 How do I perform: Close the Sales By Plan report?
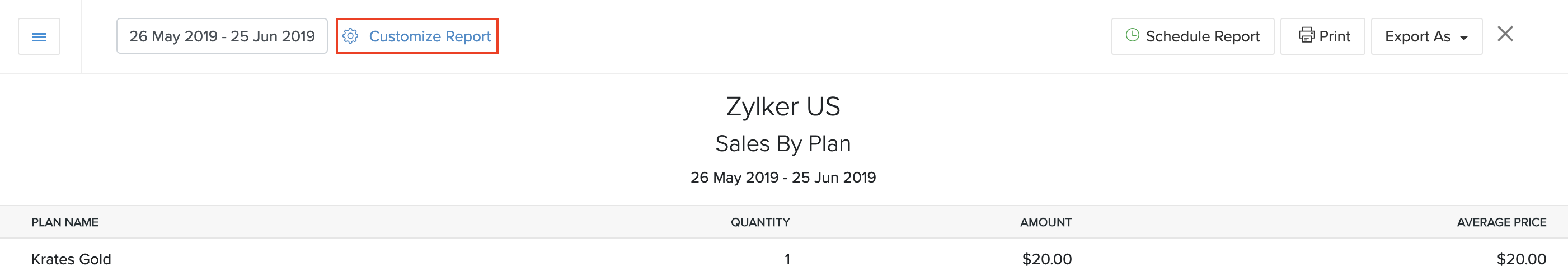click(x=1505, y=35)
